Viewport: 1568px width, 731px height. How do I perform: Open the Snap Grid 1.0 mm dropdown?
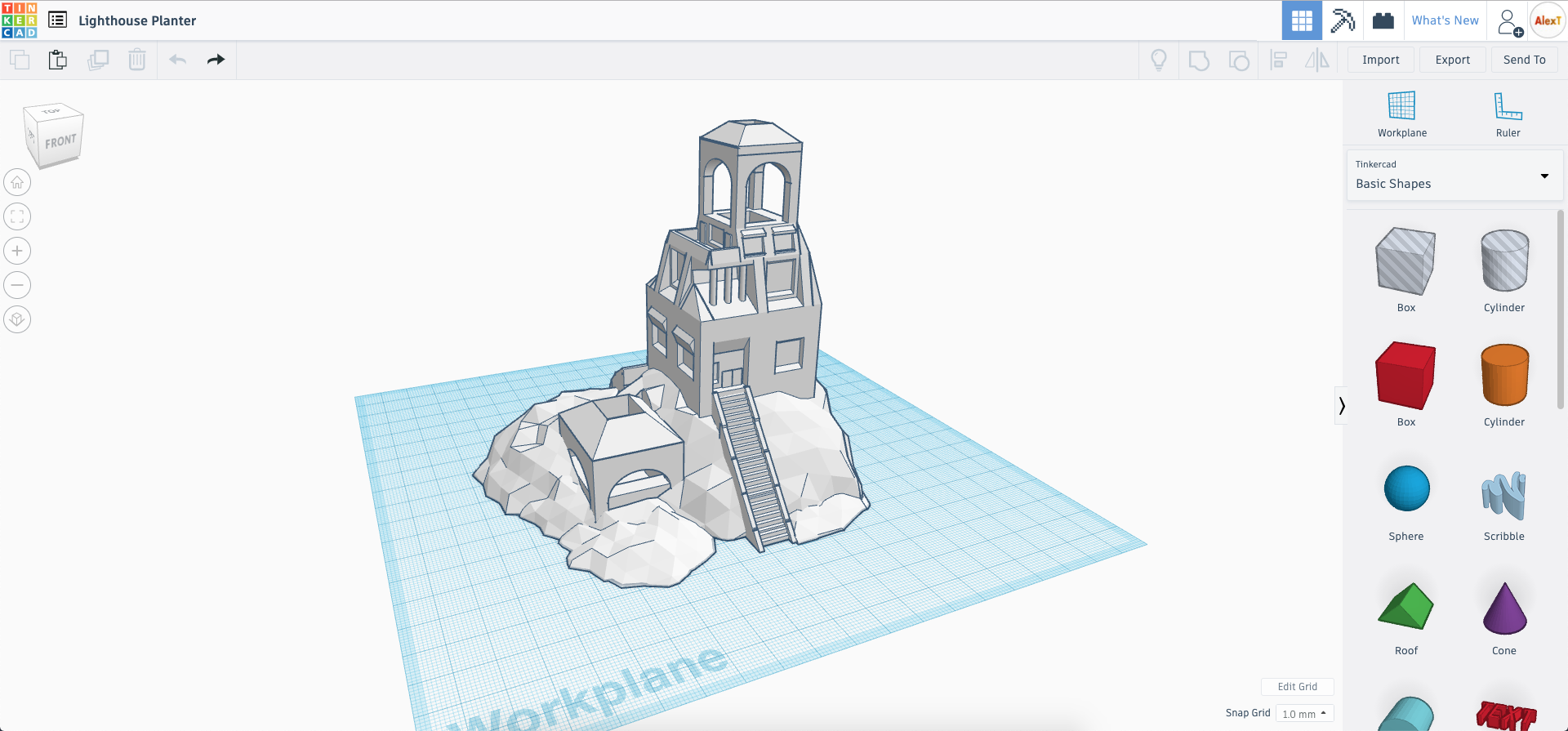coord(1304,714)
